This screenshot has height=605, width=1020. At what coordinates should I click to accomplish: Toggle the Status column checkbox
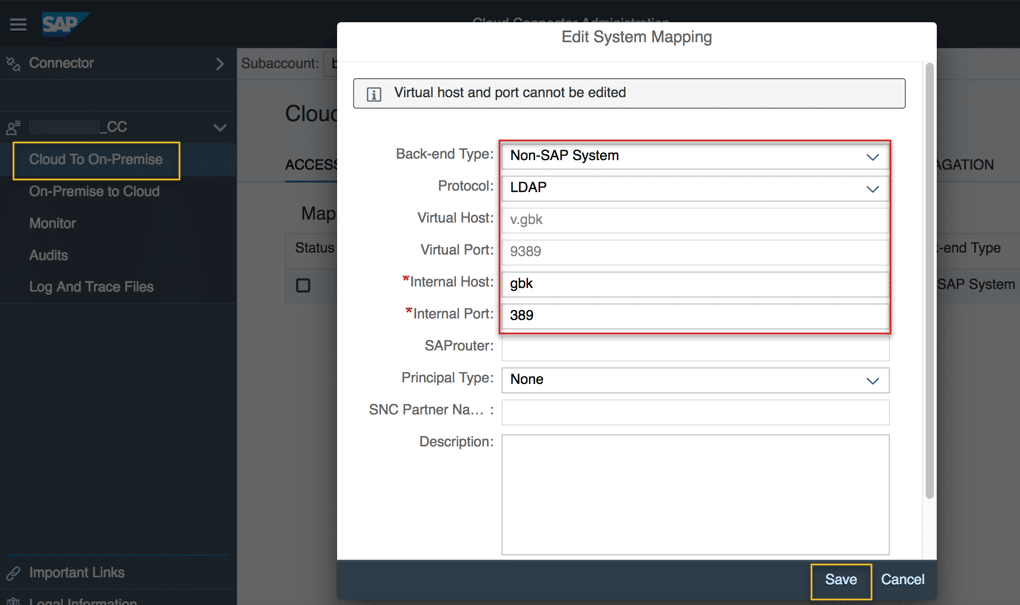click(x=303, y=285)
